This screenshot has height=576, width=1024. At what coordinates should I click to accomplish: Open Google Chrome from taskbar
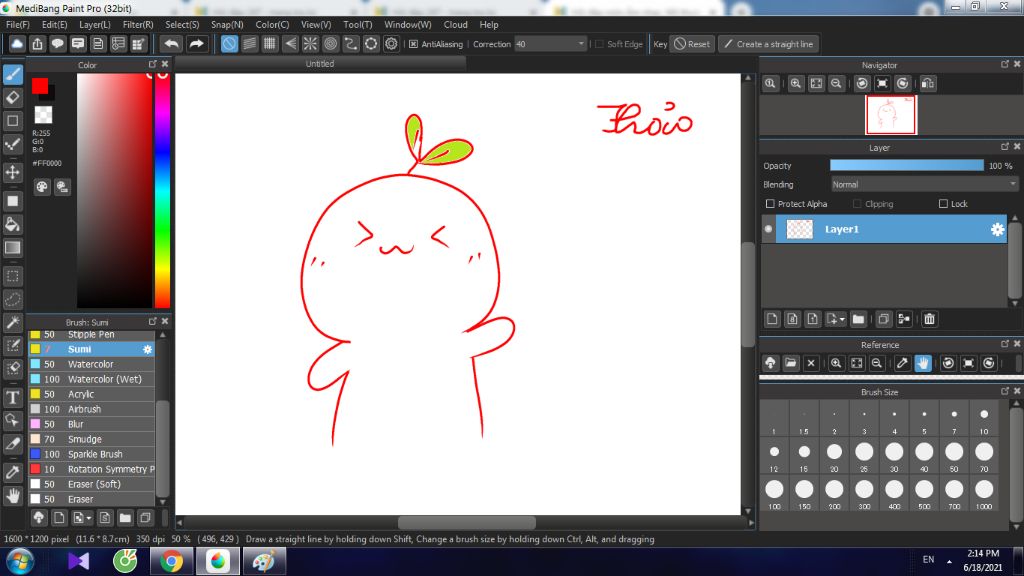(171, 561)
